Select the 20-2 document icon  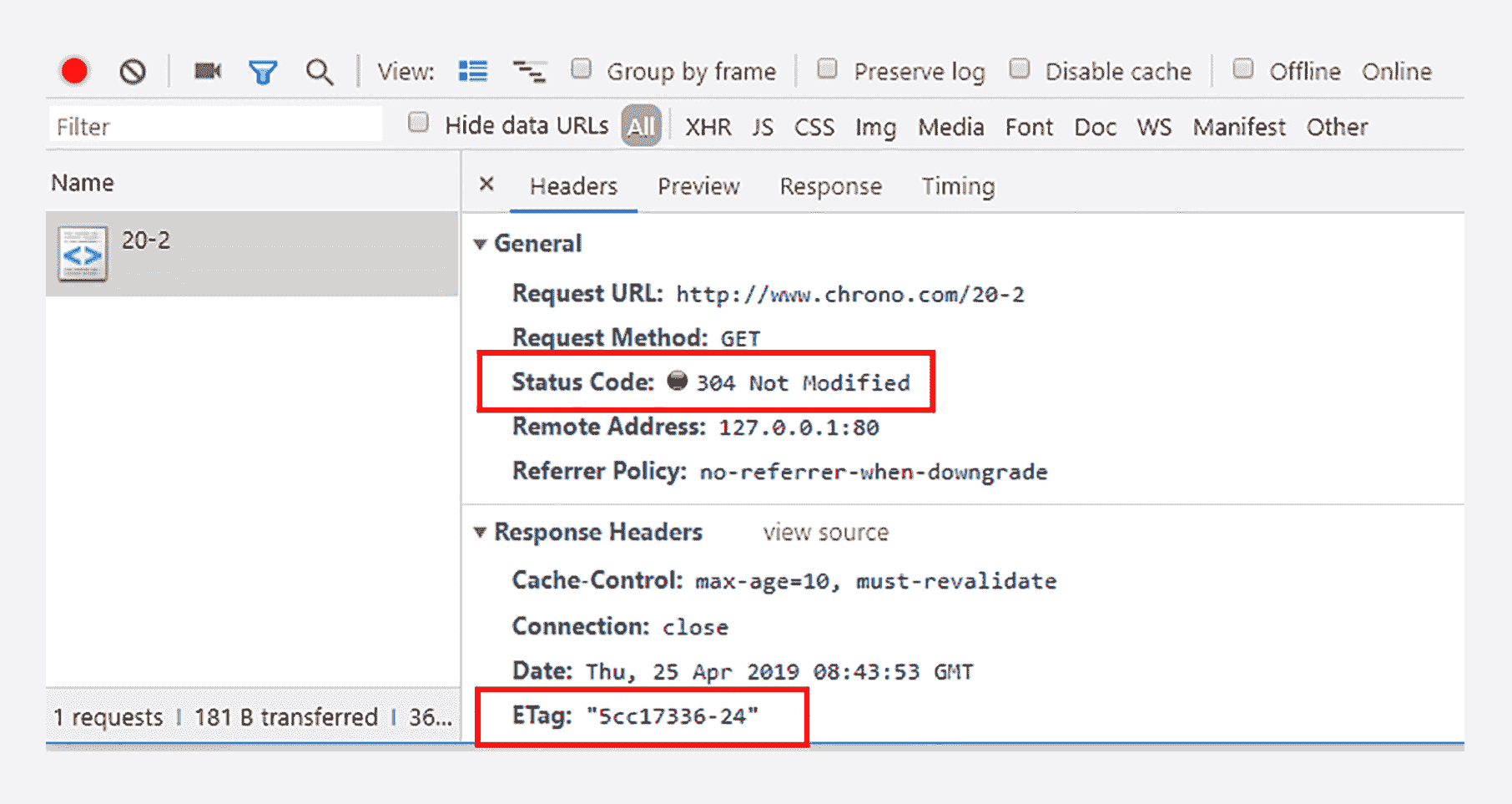[x=83, y=254]
